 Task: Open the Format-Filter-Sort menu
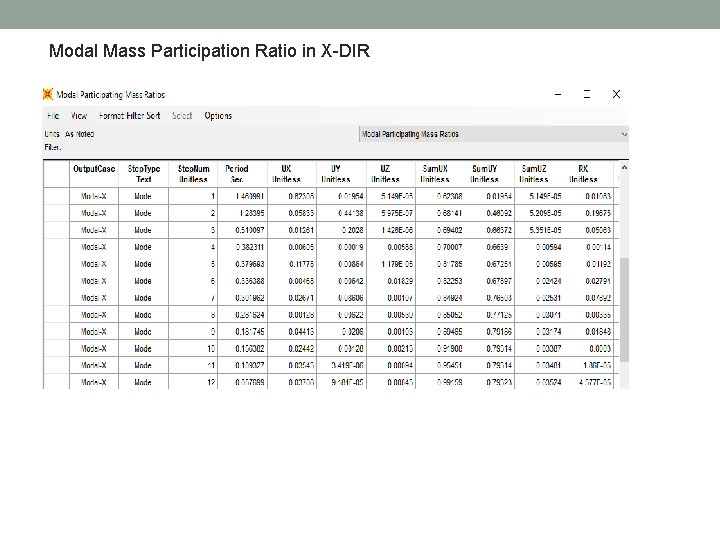[x=129, y=116]
